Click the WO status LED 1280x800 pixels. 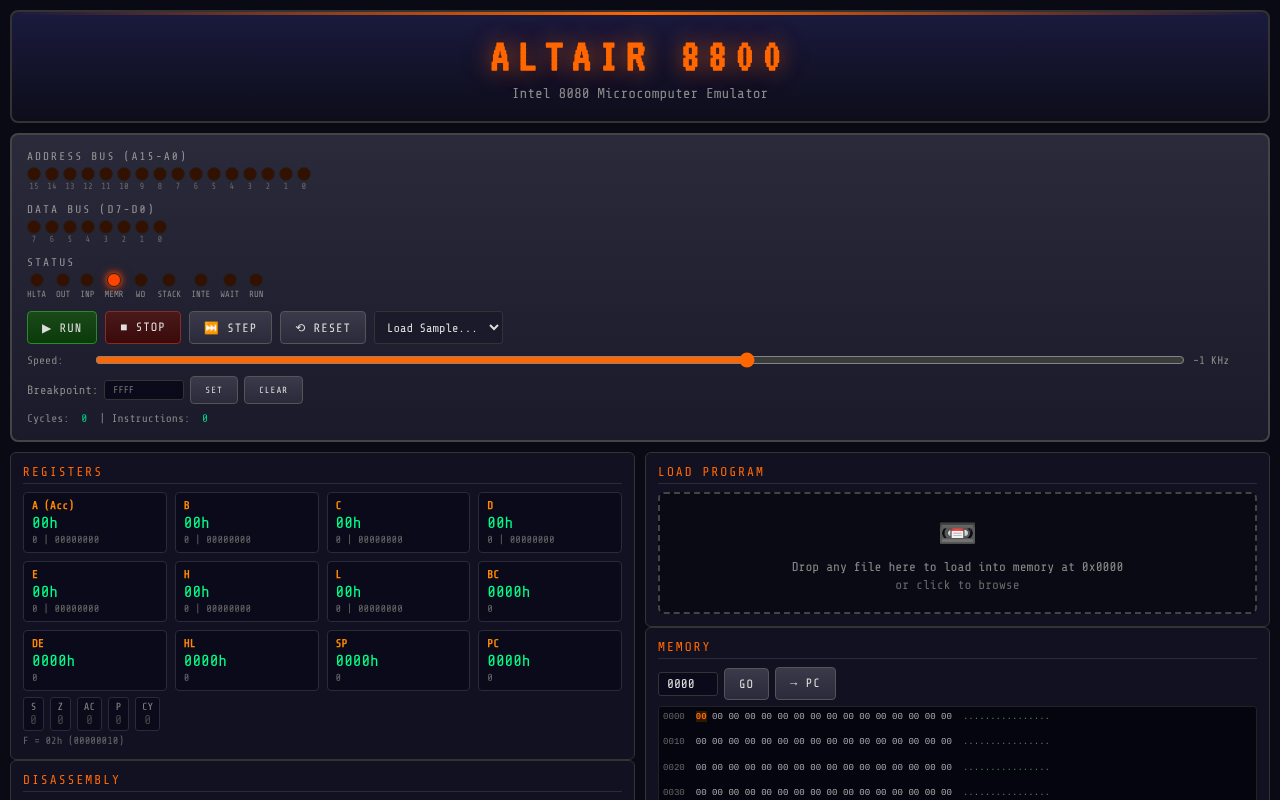[x=141, y=280]
